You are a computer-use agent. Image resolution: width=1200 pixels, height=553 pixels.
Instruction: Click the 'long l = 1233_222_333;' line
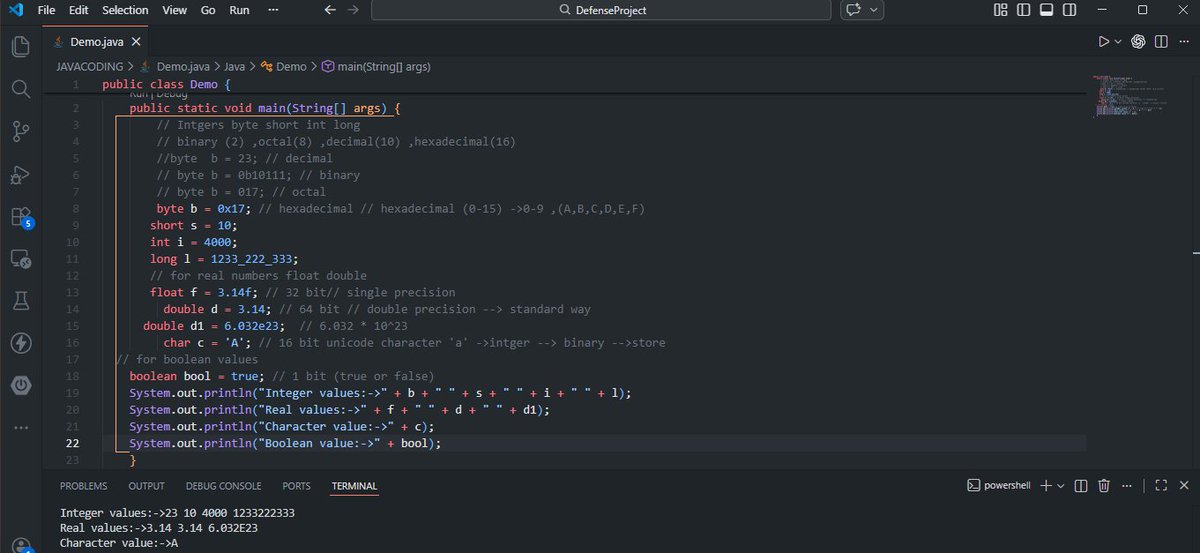click(x=224, y=259)
